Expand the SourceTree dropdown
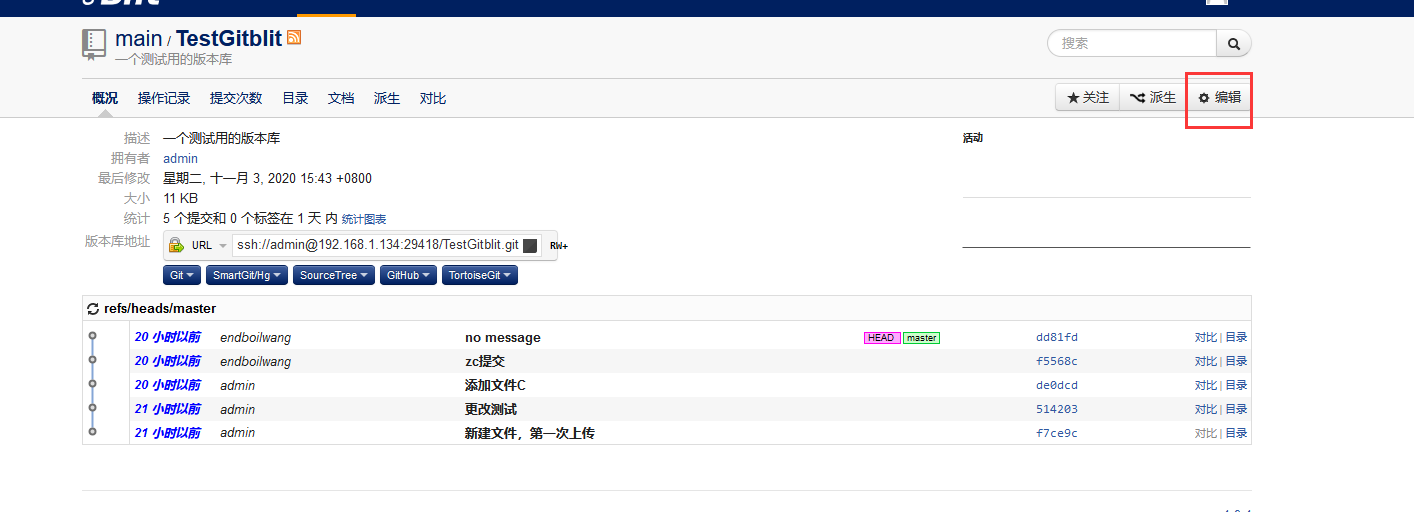1414x512 pixels. click(x=334, y=275)
